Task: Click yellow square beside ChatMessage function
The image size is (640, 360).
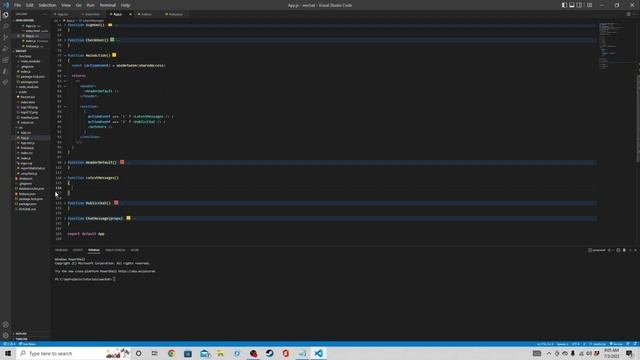Action: coord(129,218)
